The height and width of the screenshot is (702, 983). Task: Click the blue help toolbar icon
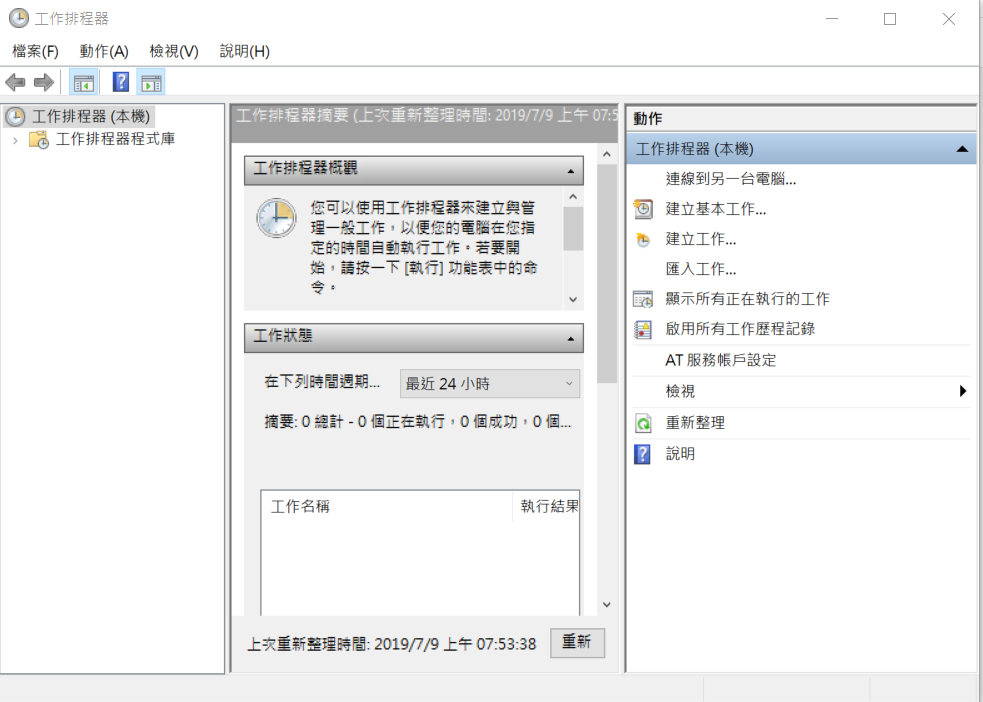coord(120,82)
